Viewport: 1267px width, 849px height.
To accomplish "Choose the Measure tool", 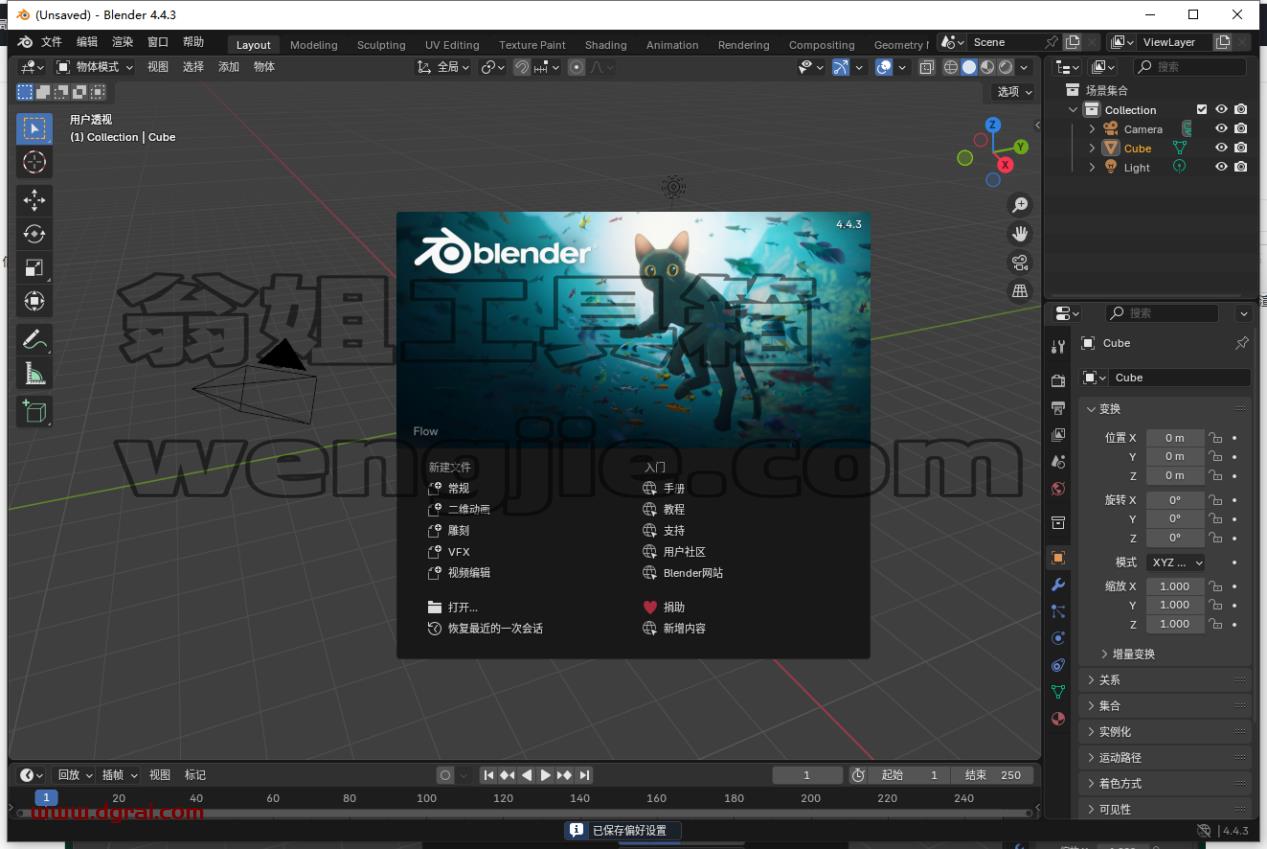I will tap(34, 373).
